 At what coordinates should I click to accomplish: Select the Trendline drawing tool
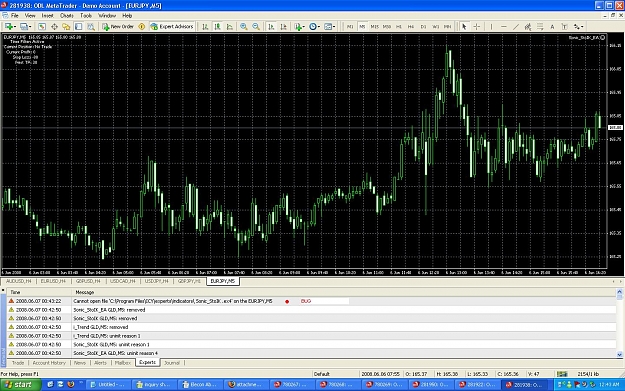point(516,26)
